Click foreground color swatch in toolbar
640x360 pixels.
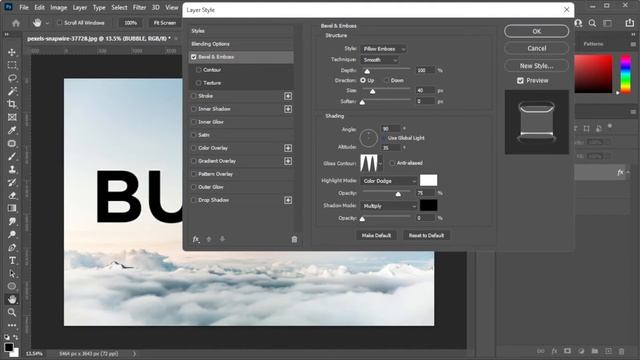pyautogui.click(x=9, y=347)
